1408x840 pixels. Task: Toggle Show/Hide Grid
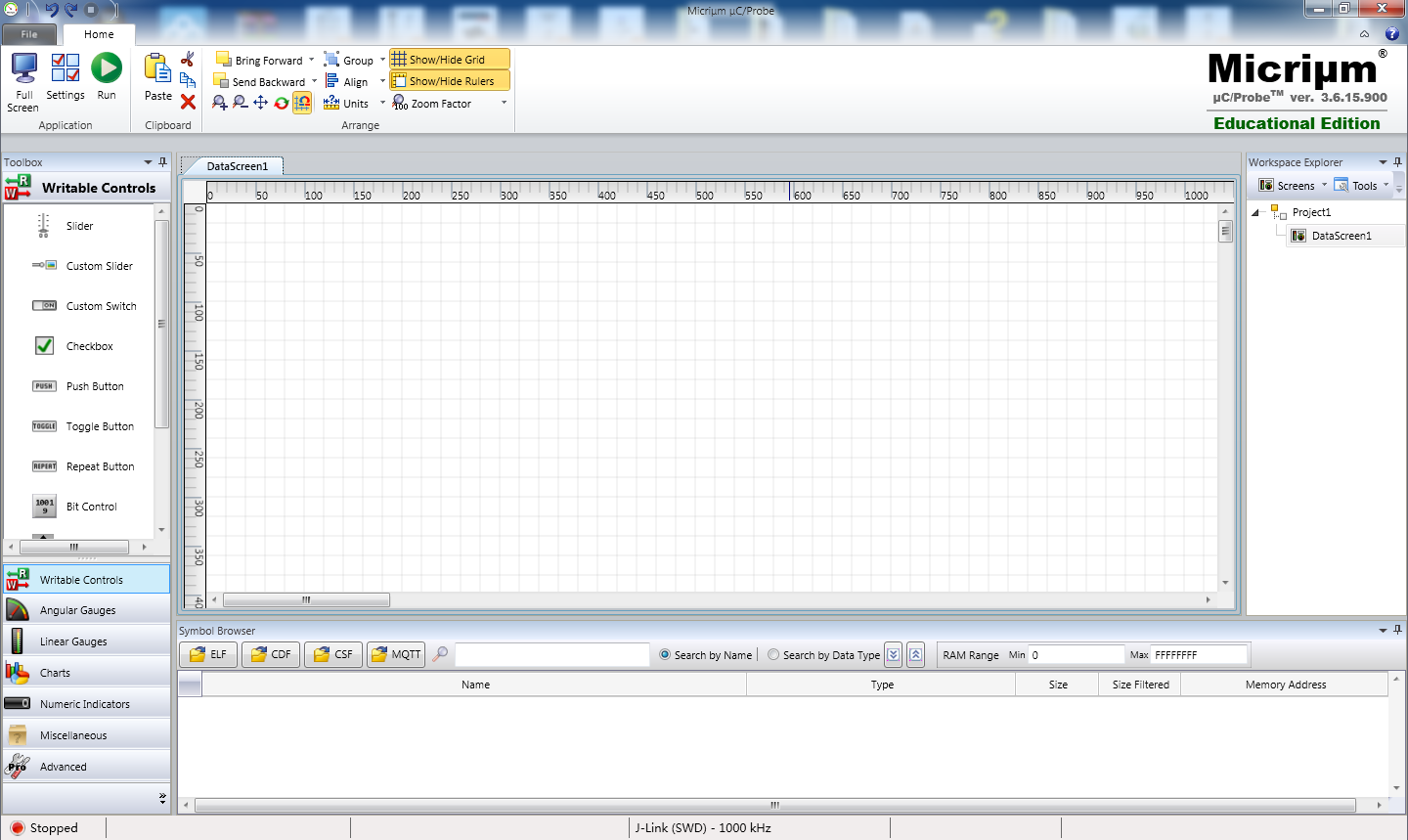(450, 60)
